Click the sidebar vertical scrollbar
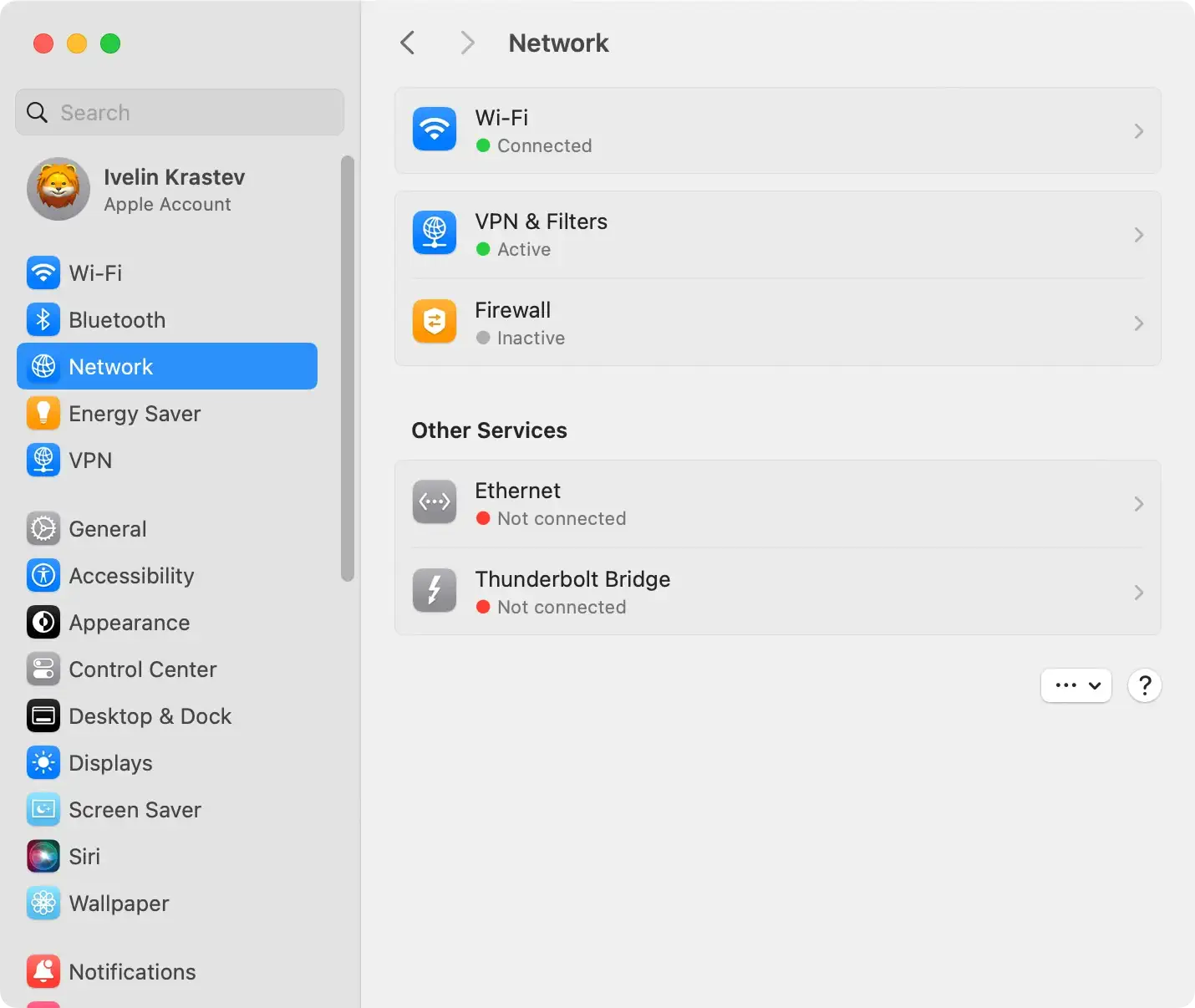Screen dimensions: 1195x1008 tap(348, 368)
